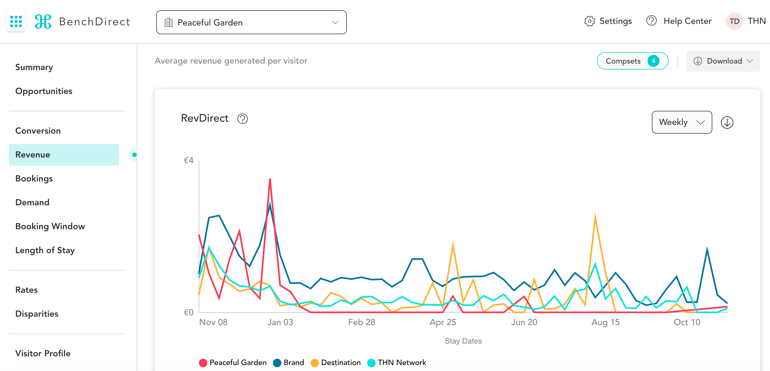Click the BenchDirect logo icon
The image size is (770, 371).
click(43, 22)
